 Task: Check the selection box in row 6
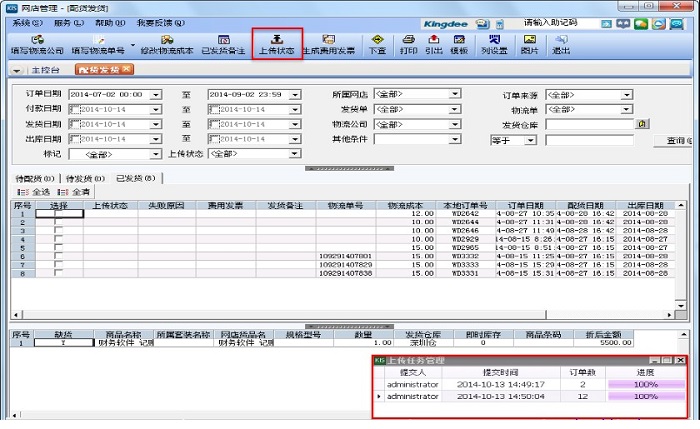57,257
